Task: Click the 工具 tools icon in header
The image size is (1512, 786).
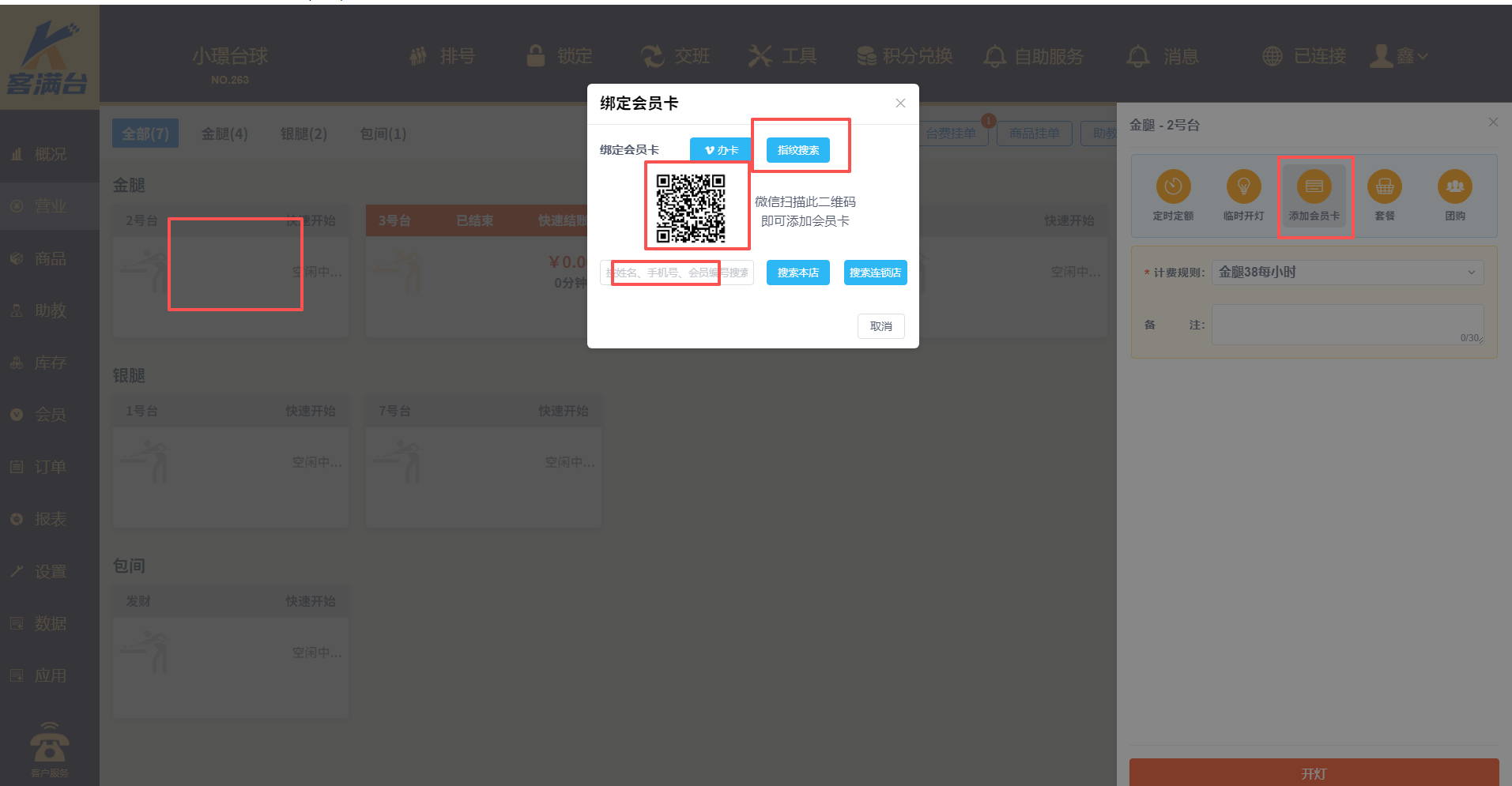Action: [x=760, y=56]
